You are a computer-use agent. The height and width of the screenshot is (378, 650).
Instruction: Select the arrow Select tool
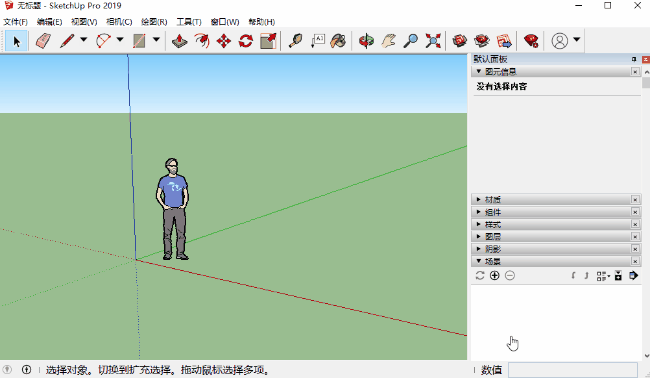(17, 41)
